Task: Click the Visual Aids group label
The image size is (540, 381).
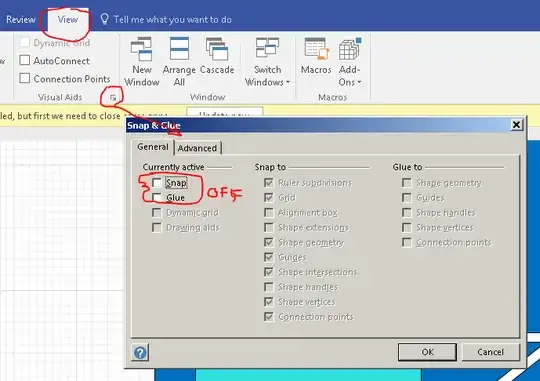Action: [60, 97]
